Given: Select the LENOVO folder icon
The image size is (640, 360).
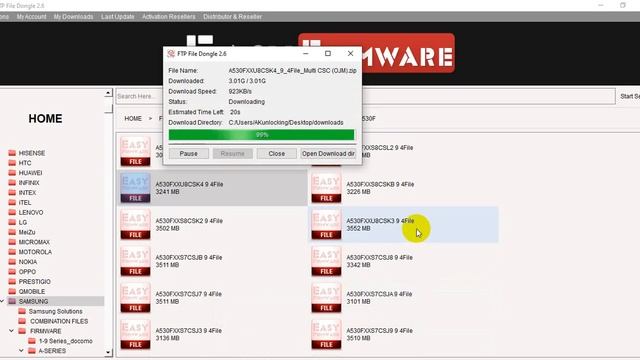Looking at the screenshot, I should (x=12, y=212).
